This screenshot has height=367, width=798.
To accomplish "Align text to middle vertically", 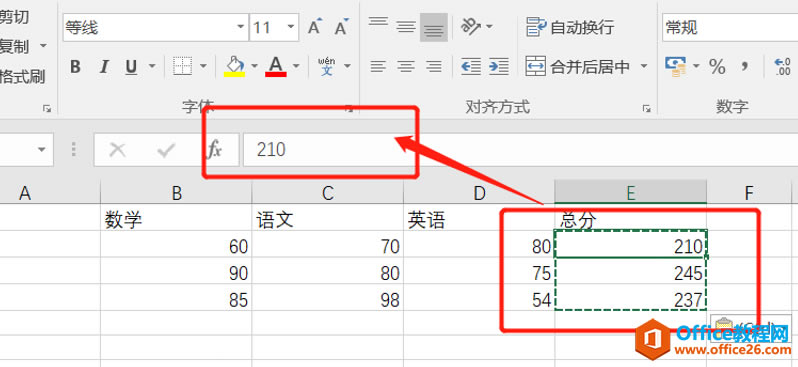I will pyautogui.click(x=406, y=27).
